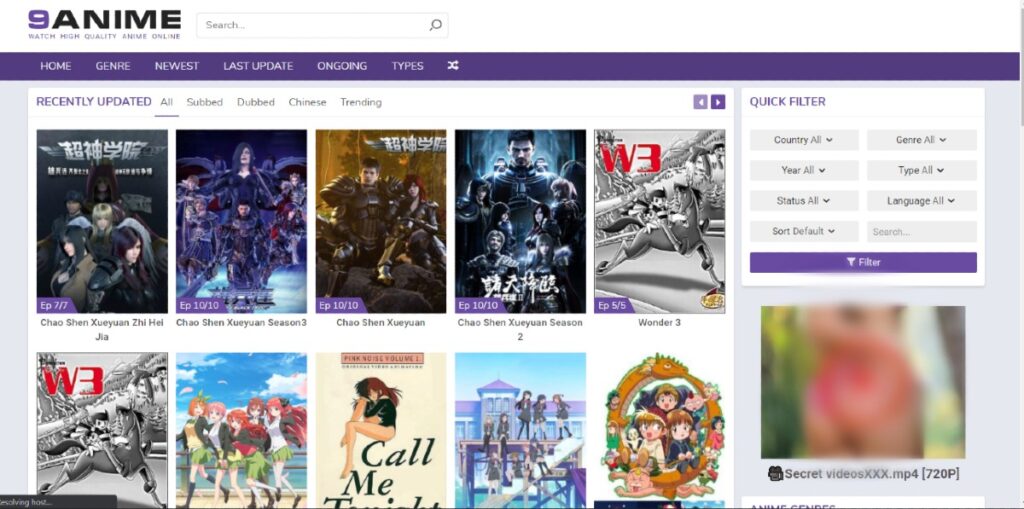Click the Chao Shen Xueyuan Season 2 title

(x=520, y=329)
